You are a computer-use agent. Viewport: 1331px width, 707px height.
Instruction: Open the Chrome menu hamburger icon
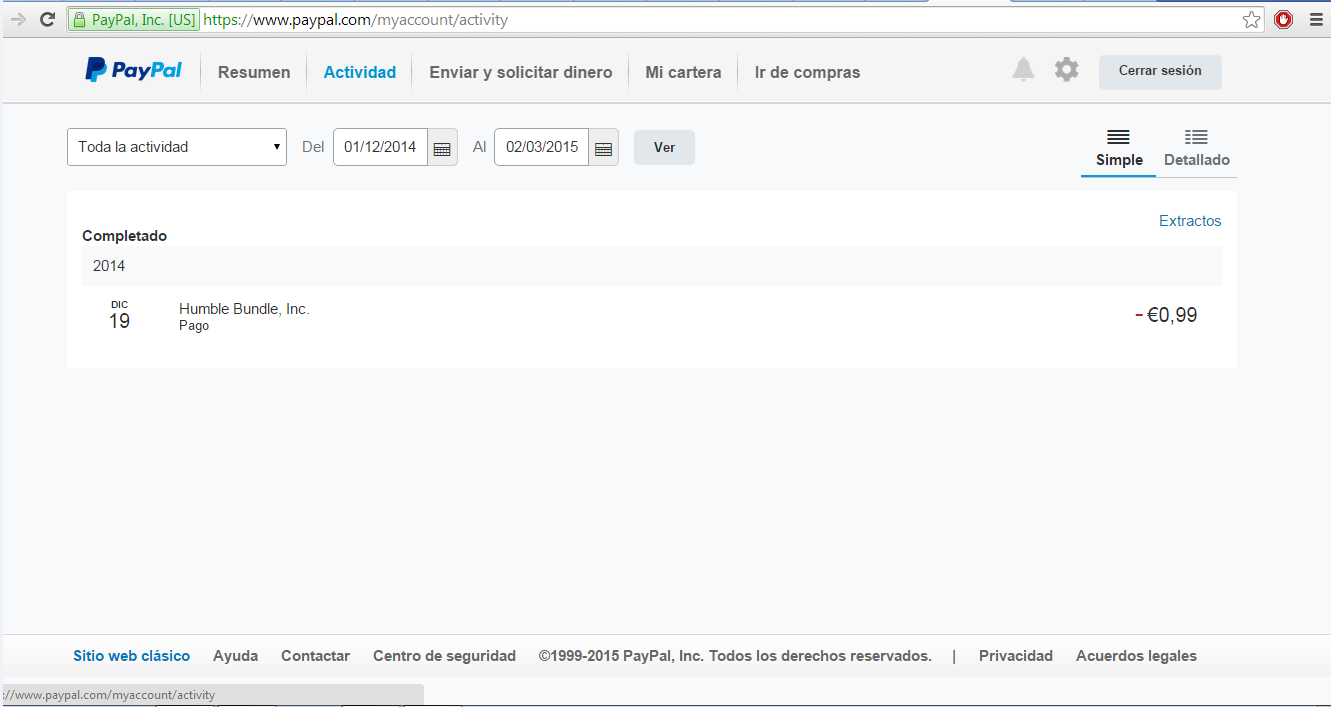(1315, 20)
